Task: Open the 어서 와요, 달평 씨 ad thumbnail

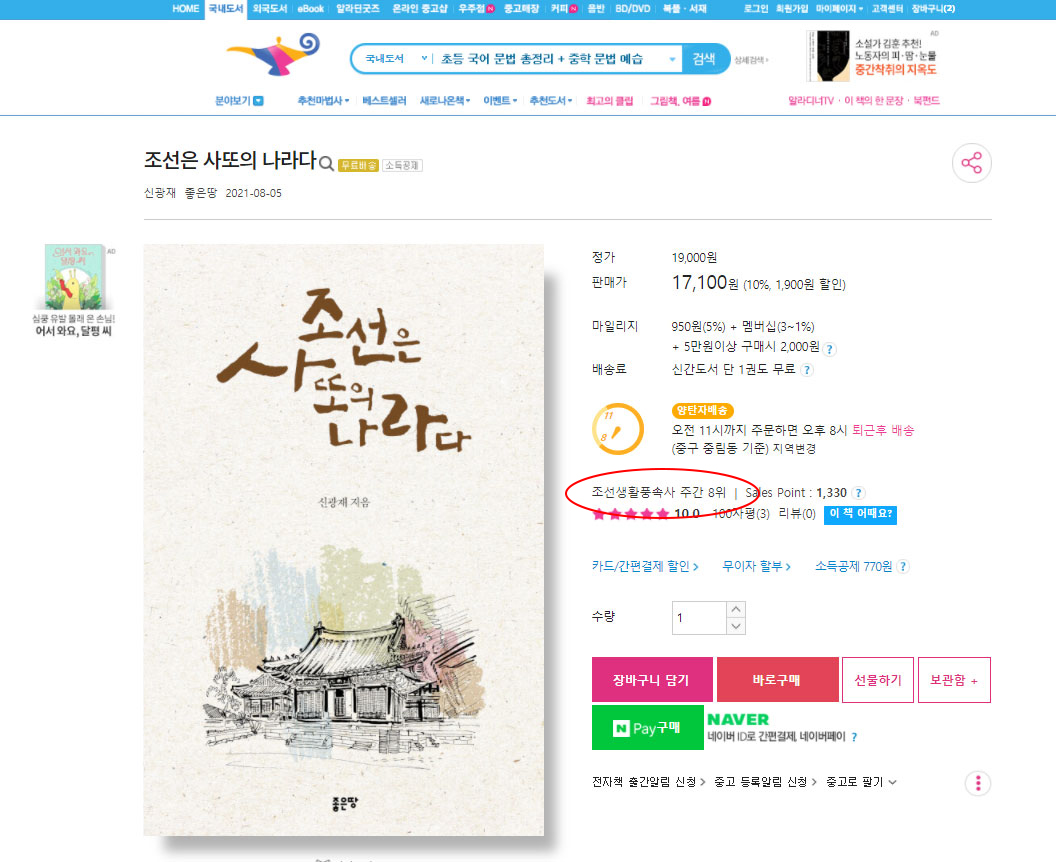Action: [x=74, y=290]
